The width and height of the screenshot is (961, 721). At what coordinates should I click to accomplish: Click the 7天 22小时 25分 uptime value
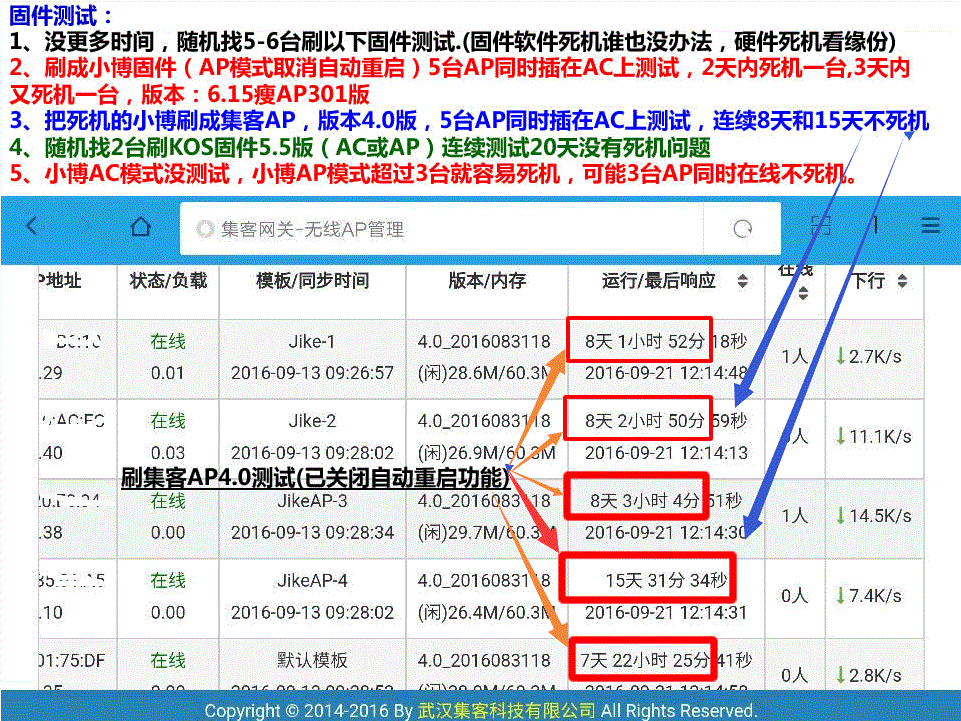tap(644, 660)
